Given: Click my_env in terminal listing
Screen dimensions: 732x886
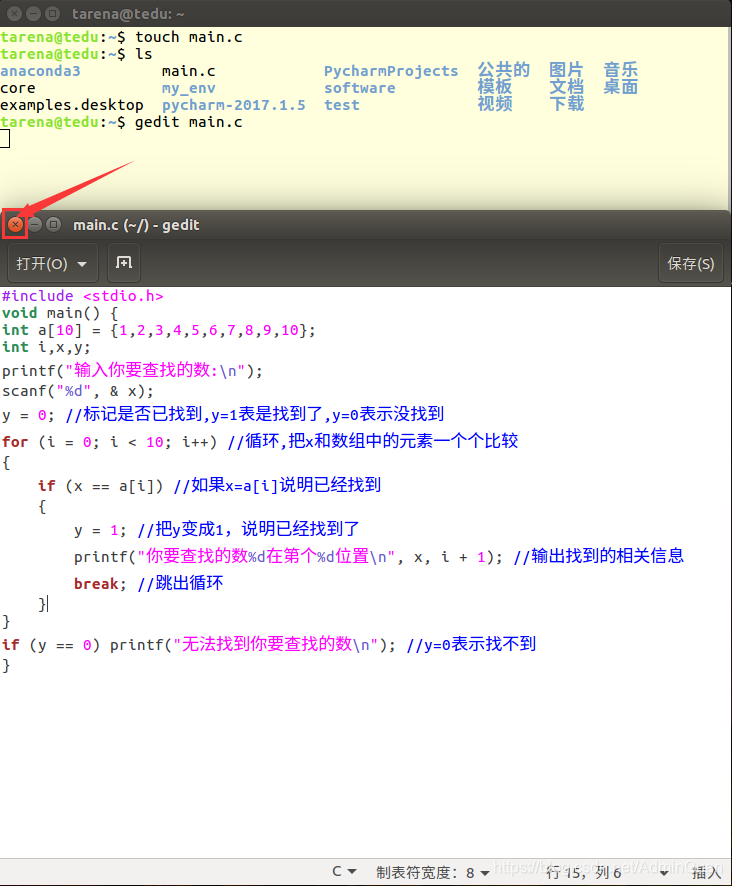Looking at the screenshot, I should pos(188,89).
